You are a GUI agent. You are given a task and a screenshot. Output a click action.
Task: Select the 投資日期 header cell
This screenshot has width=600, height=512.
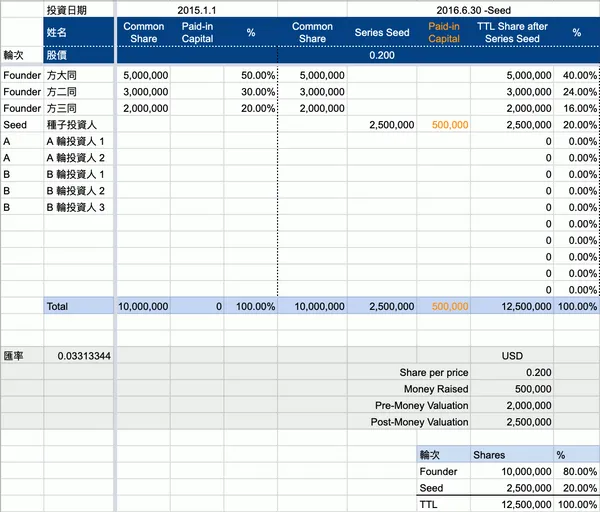pos(78,10)
